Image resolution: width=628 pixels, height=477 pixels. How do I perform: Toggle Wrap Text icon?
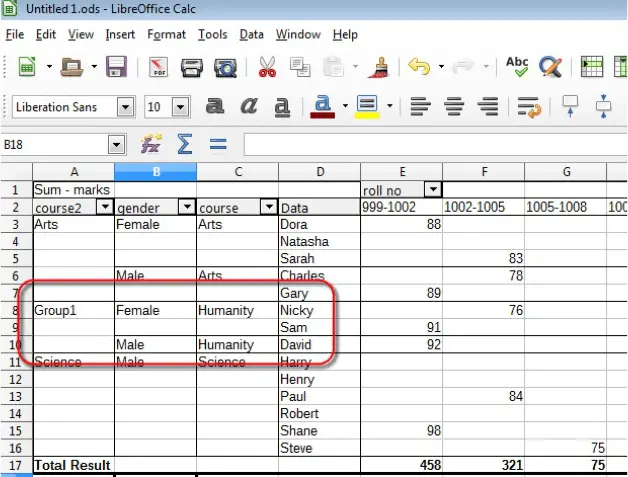pyautogui.click(x=529, y=107)
